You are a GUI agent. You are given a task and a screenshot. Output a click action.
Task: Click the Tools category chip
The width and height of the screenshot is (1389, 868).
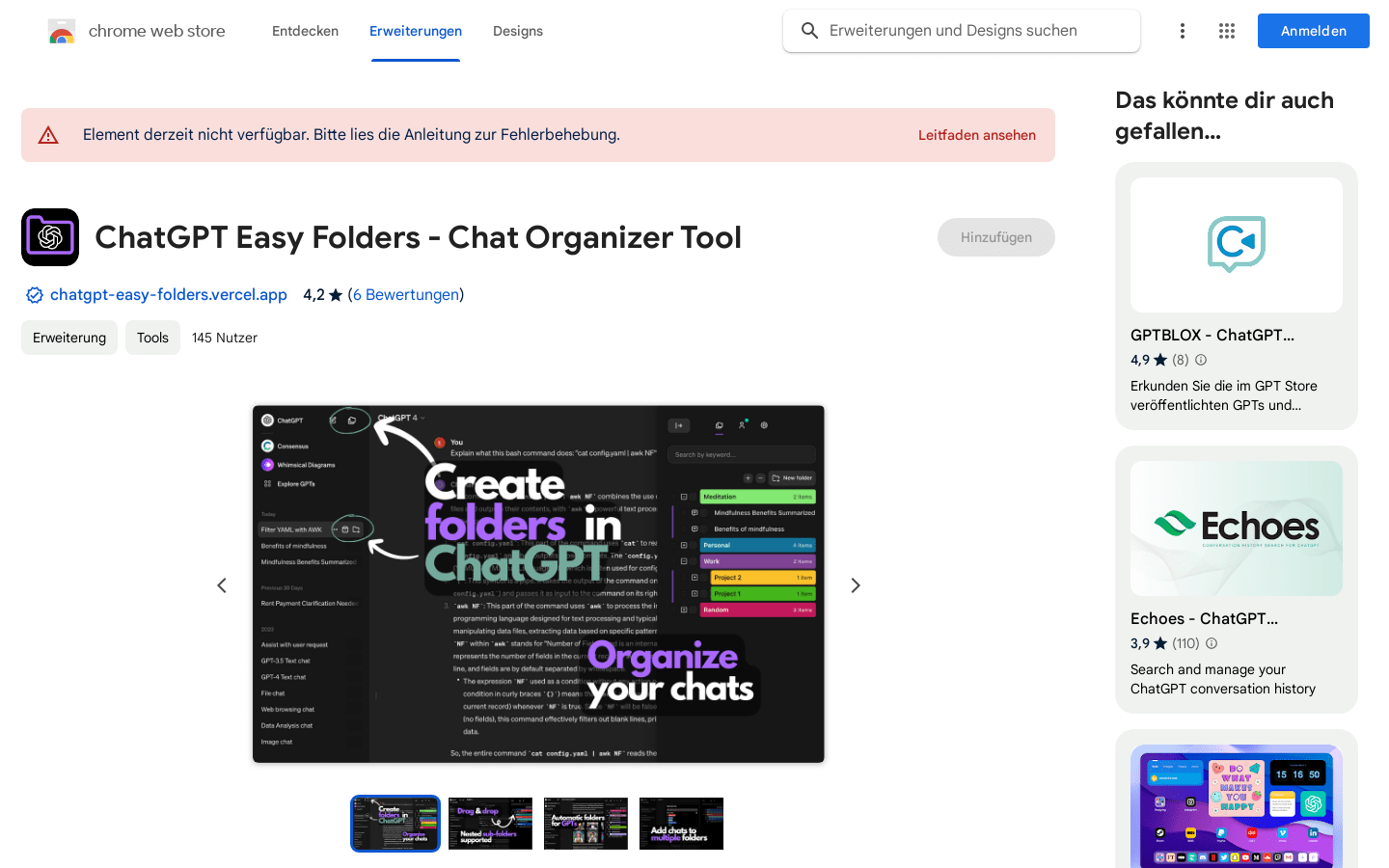pyautogui.click(x=152, y=338)
